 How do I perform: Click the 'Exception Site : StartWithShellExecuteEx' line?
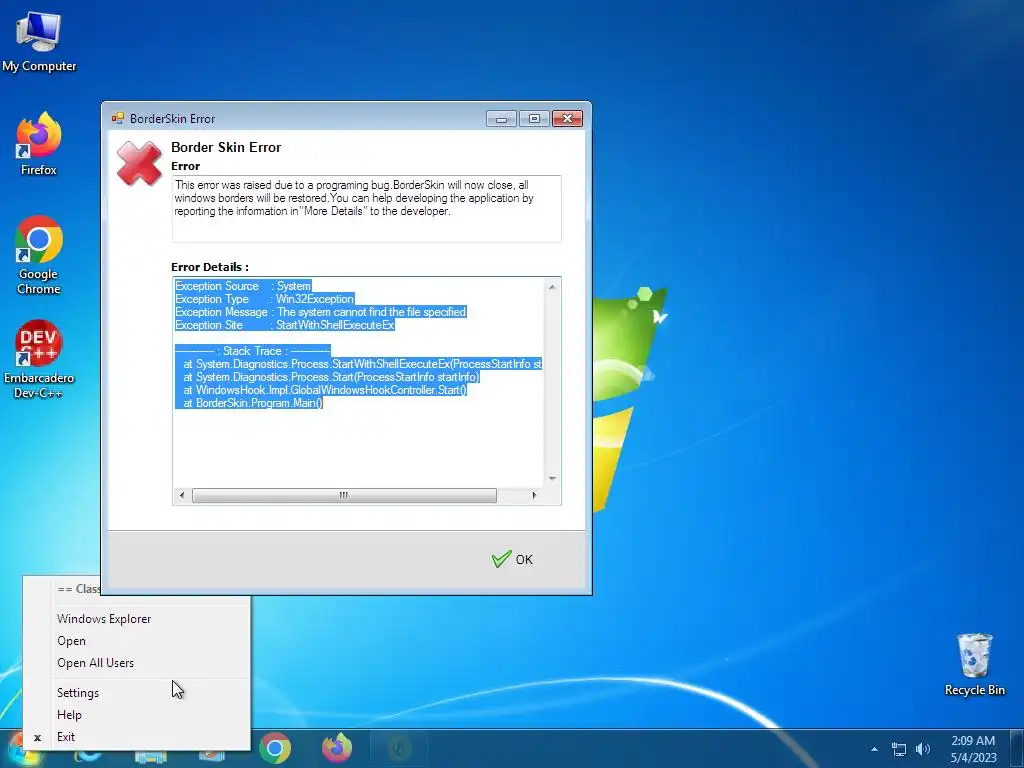(285, 325)
